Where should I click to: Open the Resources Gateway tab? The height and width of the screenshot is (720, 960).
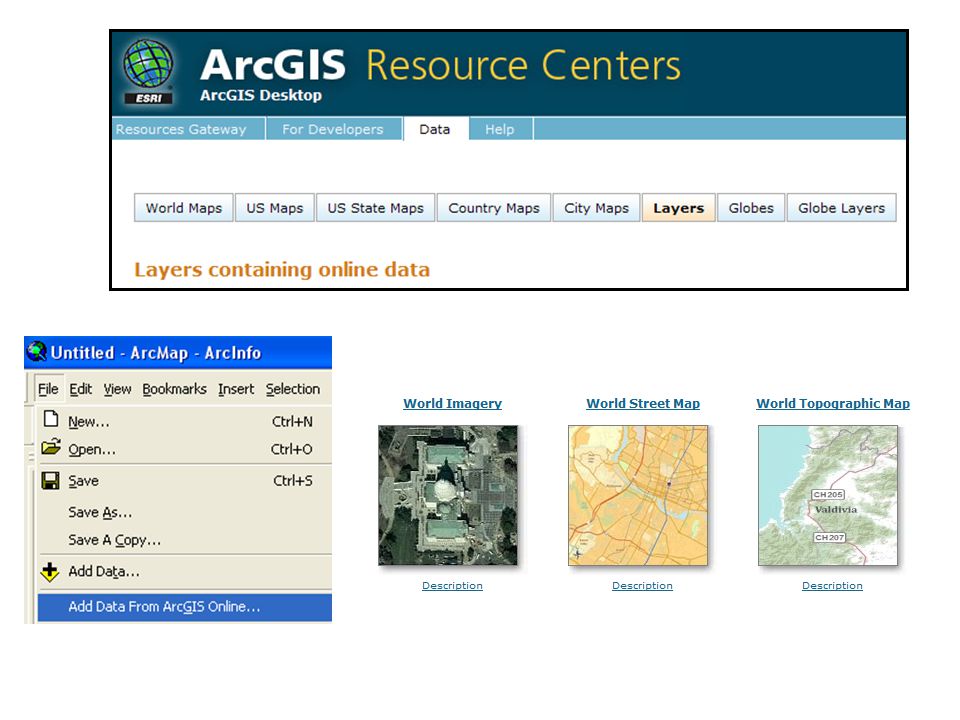(x=181, y=129)
